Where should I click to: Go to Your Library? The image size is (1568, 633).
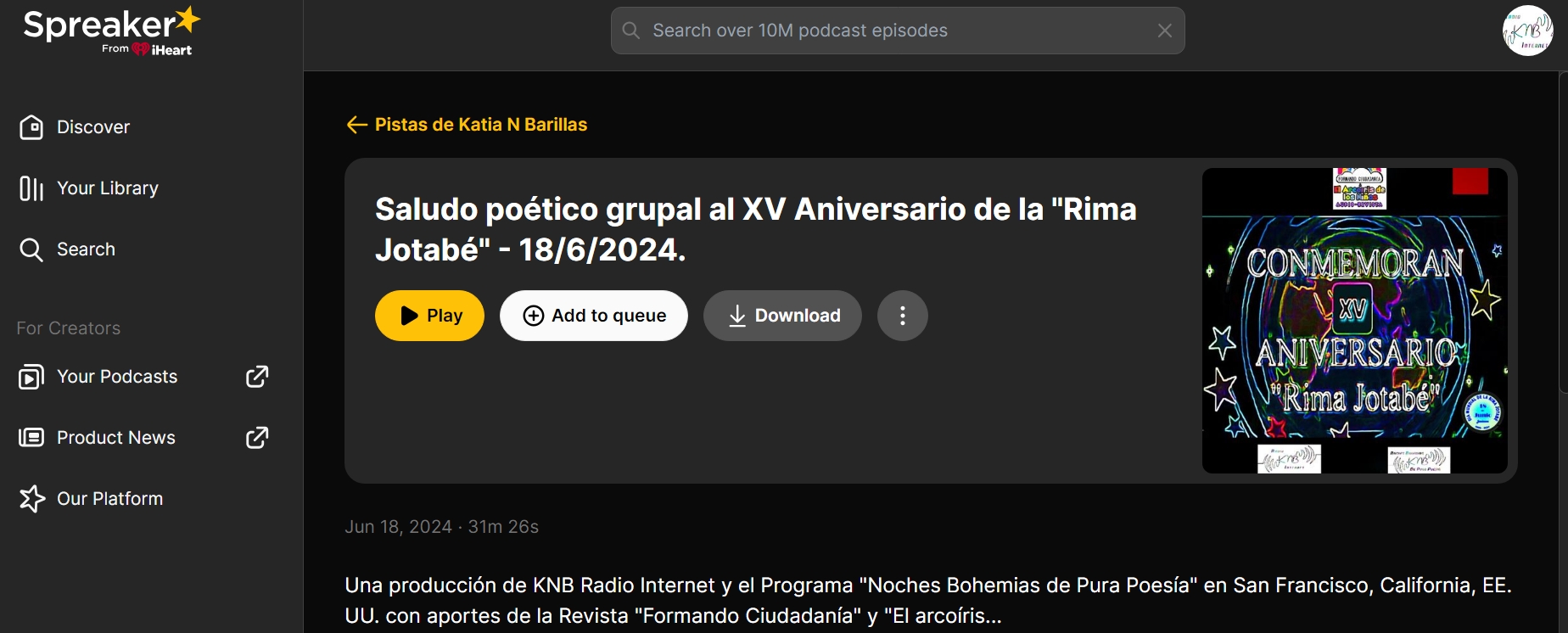89,188
